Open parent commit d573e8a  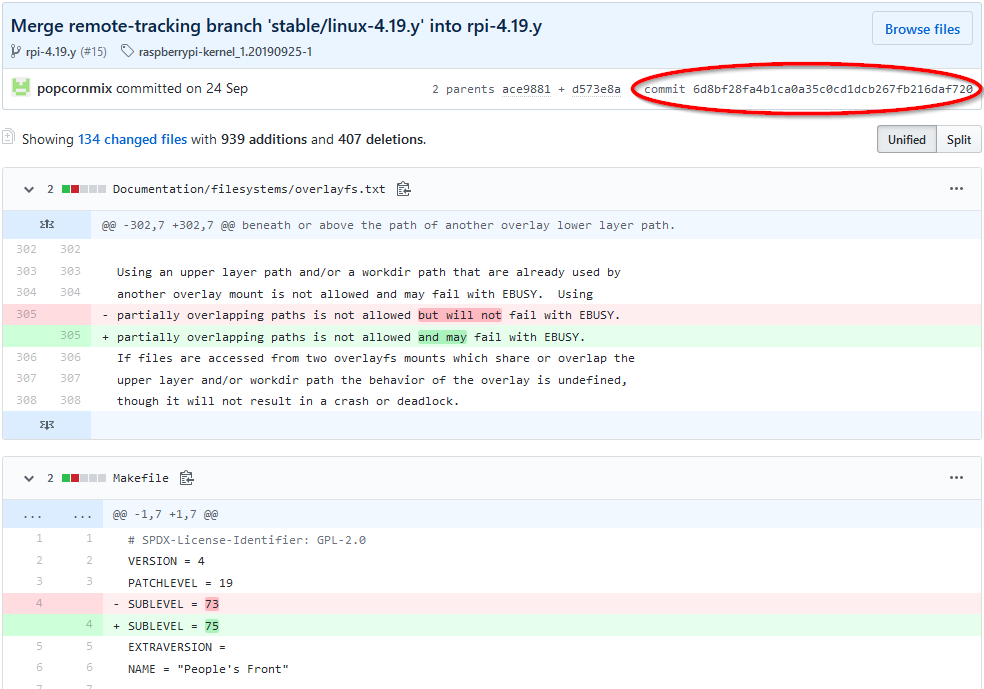(x=596, y=89)
